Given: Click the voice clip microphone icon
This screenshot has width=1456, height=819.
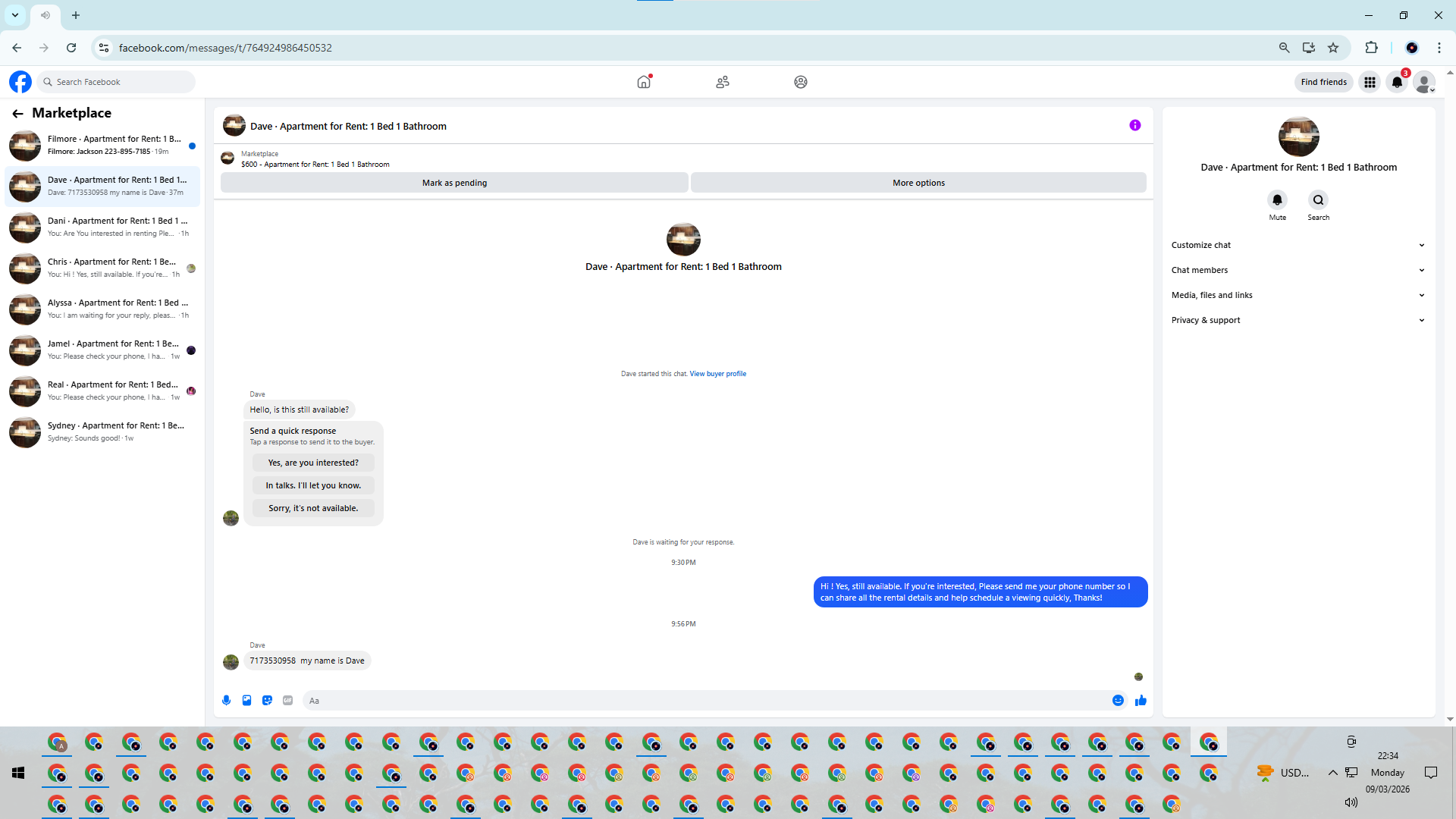Looking at the screenshot, I should (x=226, y=701).
